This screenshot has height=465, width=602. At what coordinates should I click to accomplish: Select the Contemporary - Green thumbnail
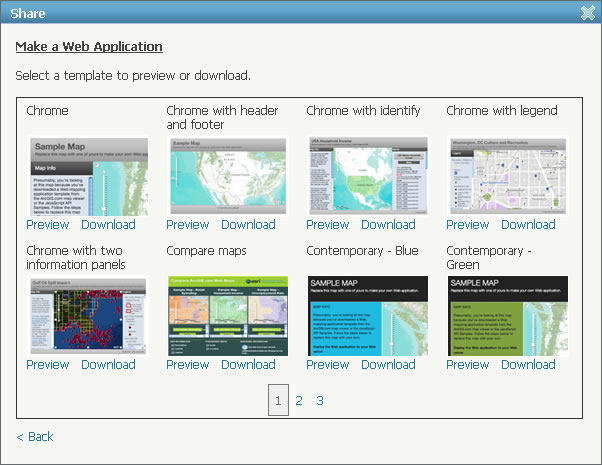click(x=508, y=316)
